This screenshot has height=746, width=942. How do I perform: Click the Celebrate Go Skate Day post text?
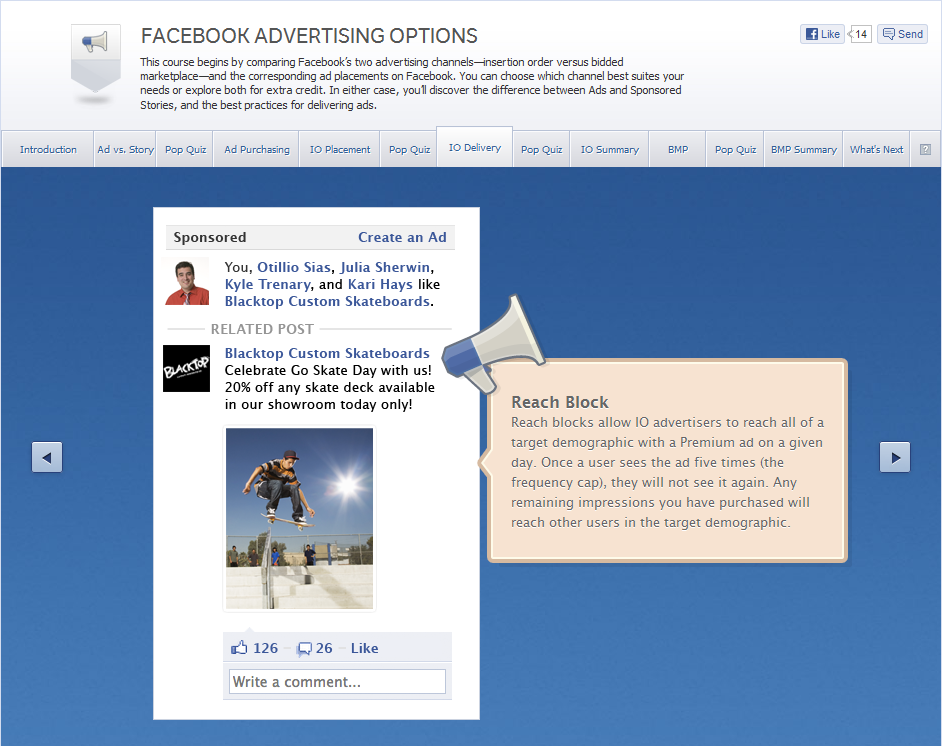tap(329, 387)
